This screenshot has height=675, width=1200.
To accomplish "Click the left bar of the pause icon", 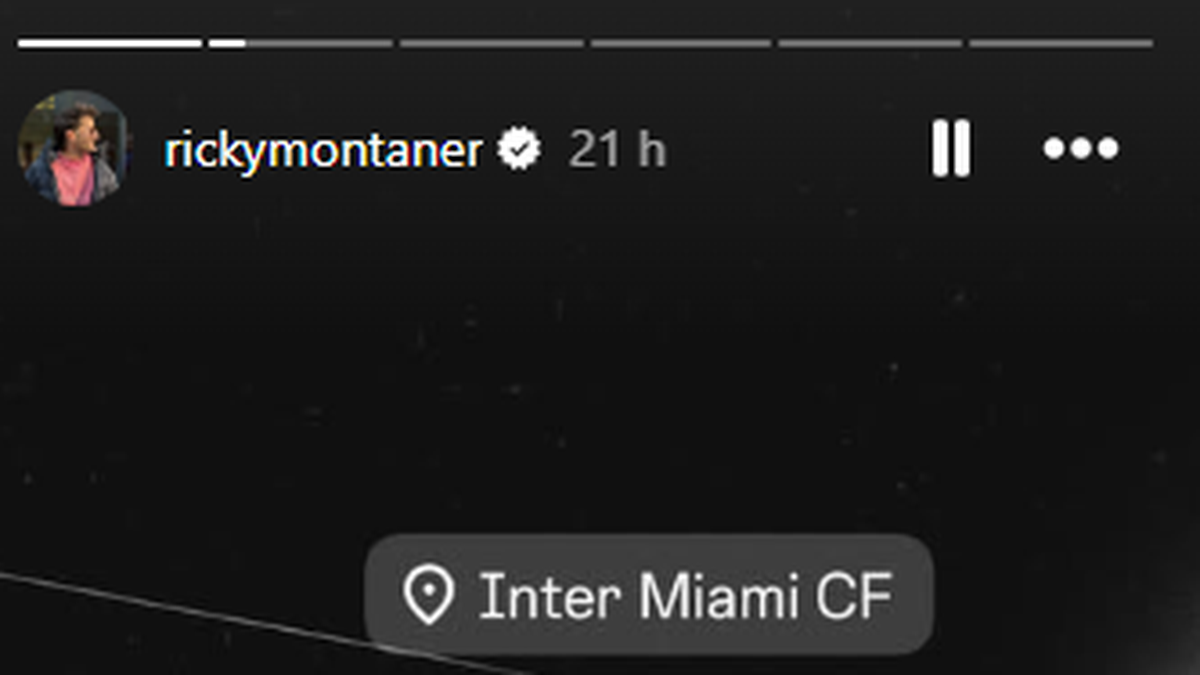I will pyautogui.click(x=940, y=149).
